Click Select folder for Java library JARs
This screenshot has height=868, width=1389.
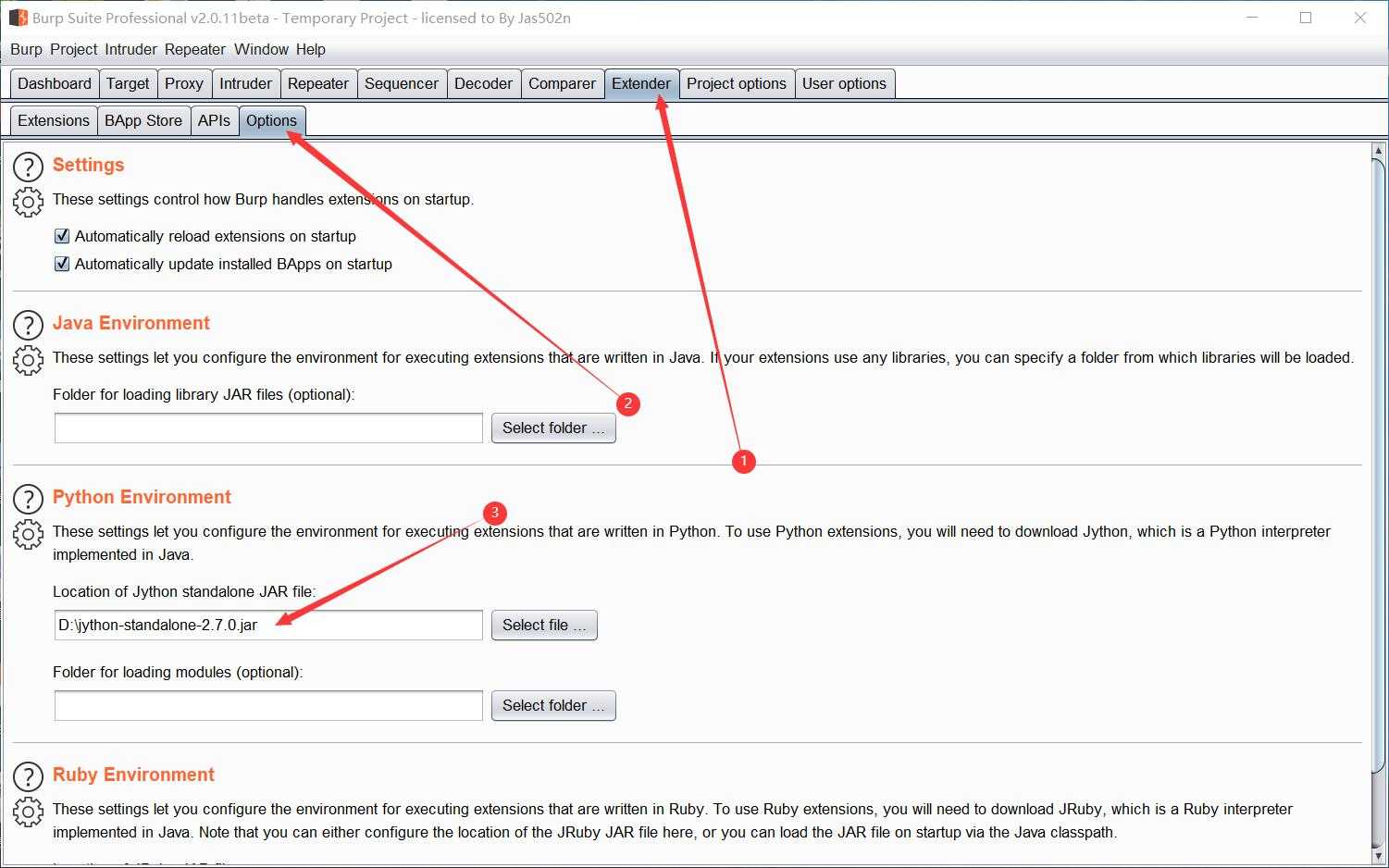point(553,428)
